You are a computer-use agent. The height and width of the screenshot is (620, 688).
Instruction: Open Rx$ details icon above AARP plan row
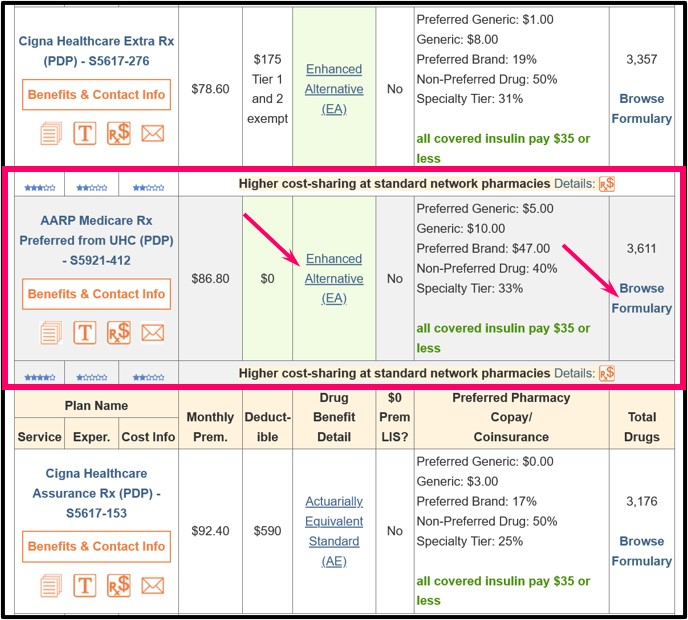point(607,184)
